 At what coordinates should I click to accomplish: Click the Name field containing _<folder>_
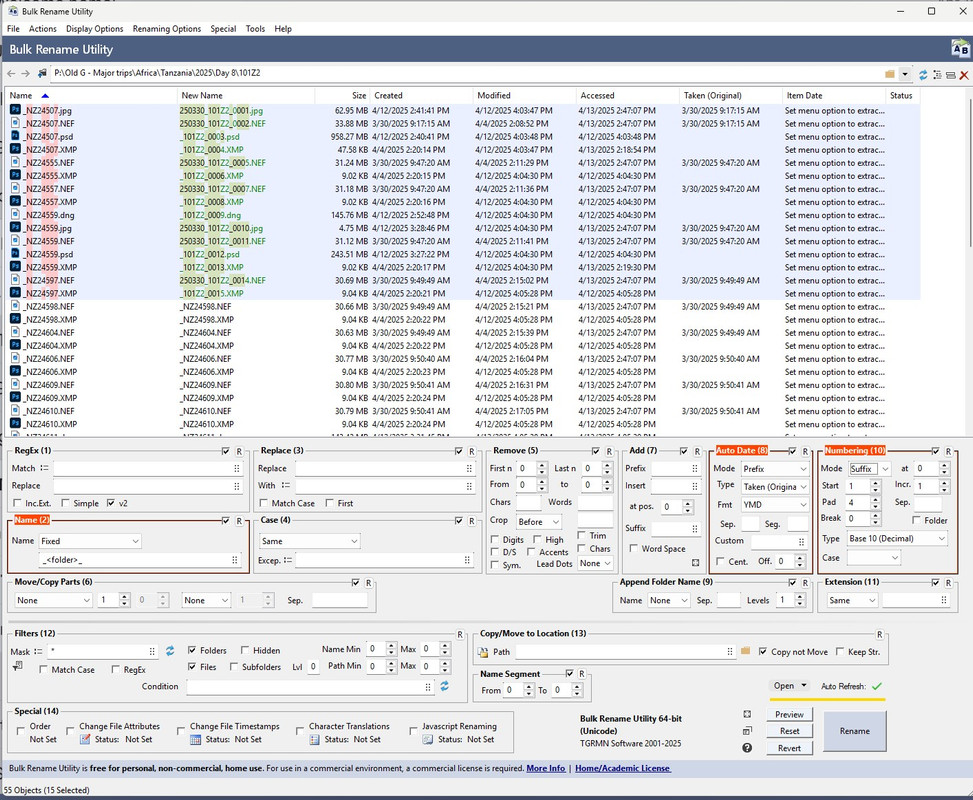(x=139, y=560)
